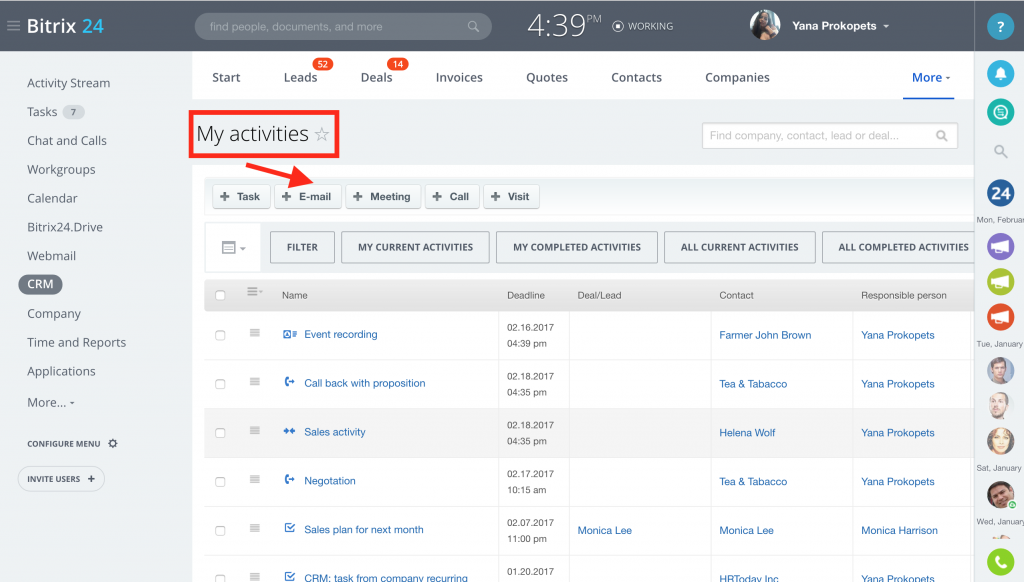The width and height of the screenshot is (1024, 582).
Task: Open the list view options dropdown
Action: coord(233,248)
